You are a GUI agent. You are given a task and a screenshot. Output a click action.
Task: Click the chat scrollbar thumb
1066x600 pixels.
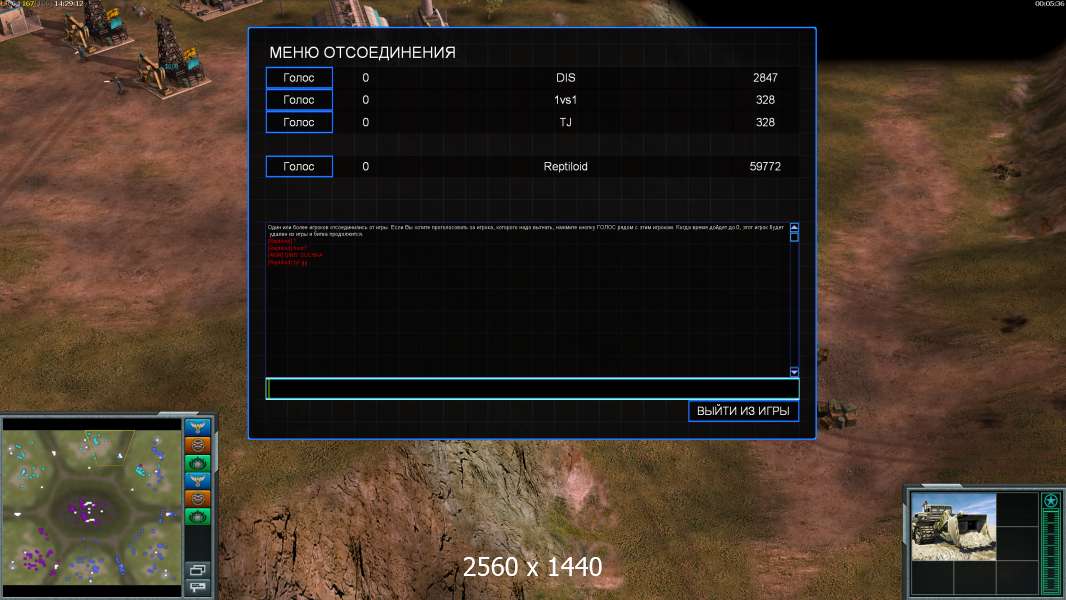[x=794, y=236]
